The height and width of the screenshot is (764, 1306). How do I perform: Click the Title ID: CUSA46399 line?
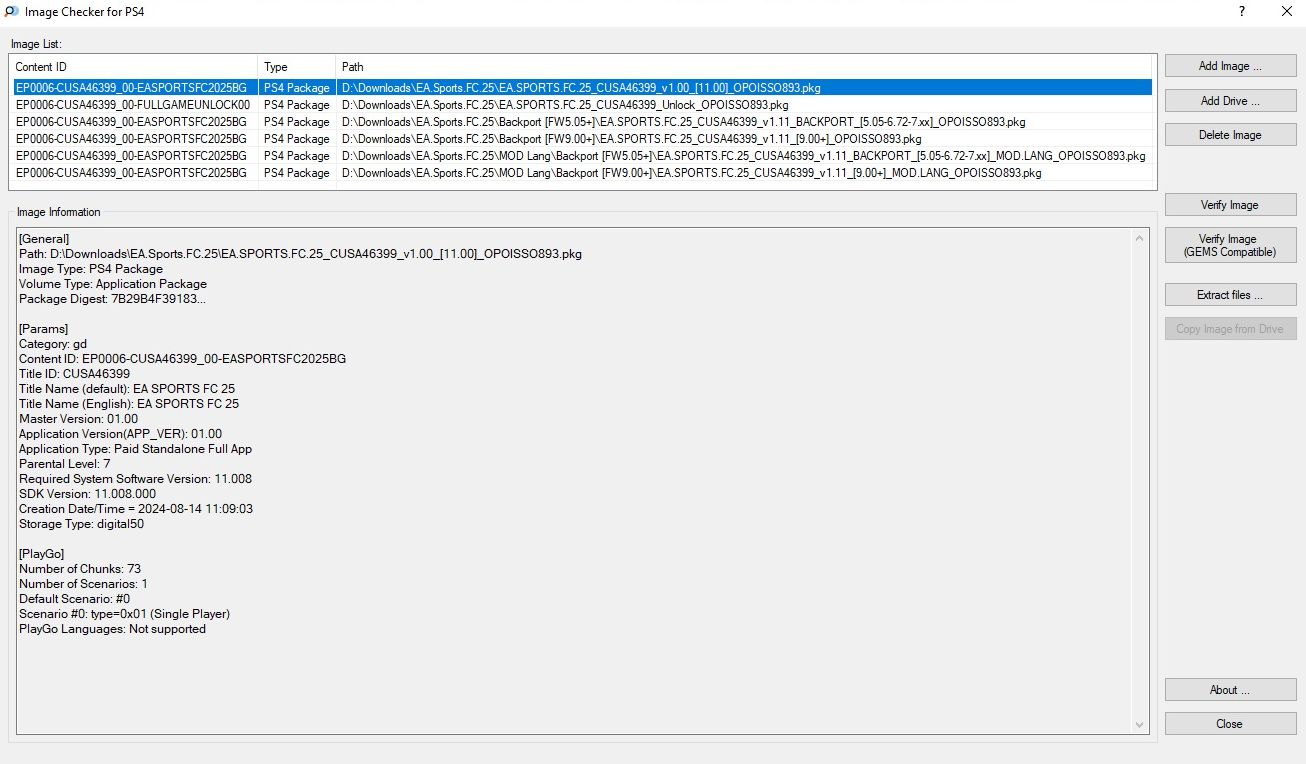pos(74,374)
